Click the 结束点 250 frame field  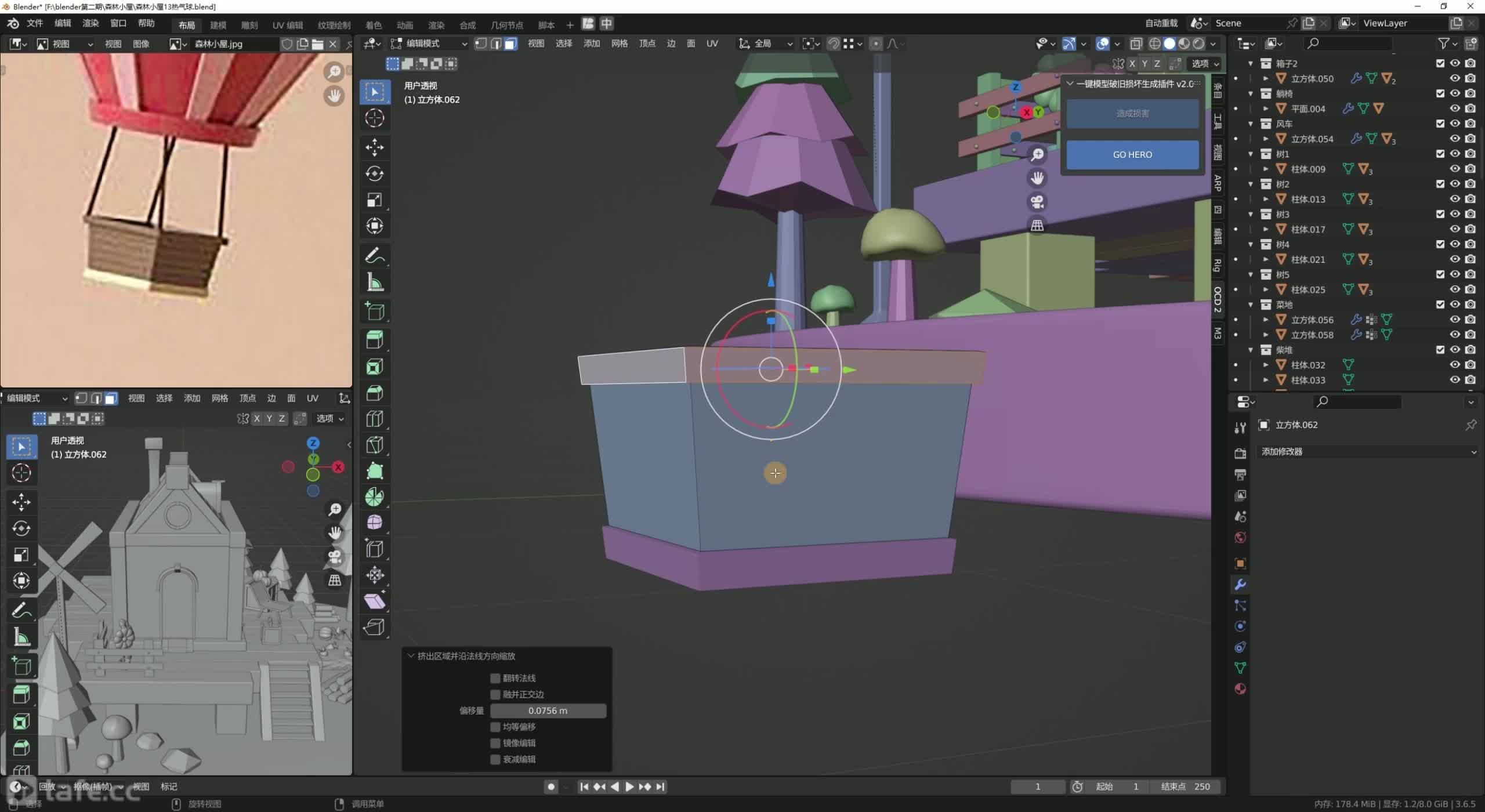(x=1185, y=787)
